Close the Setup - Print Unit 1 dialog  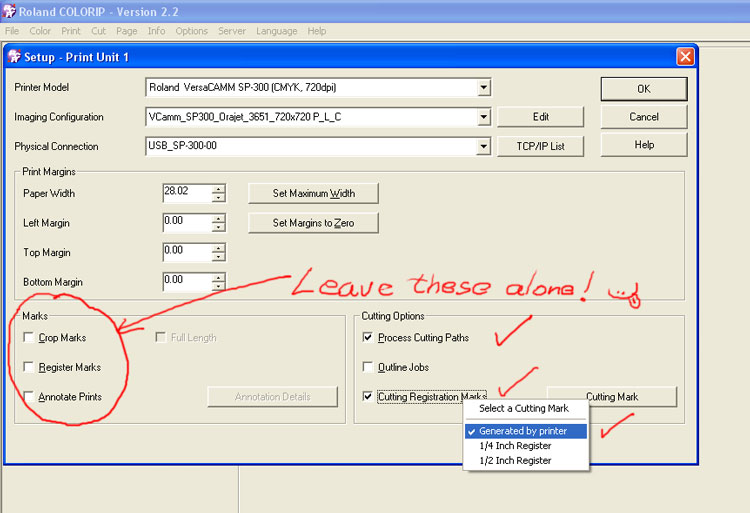click(685, 57)
